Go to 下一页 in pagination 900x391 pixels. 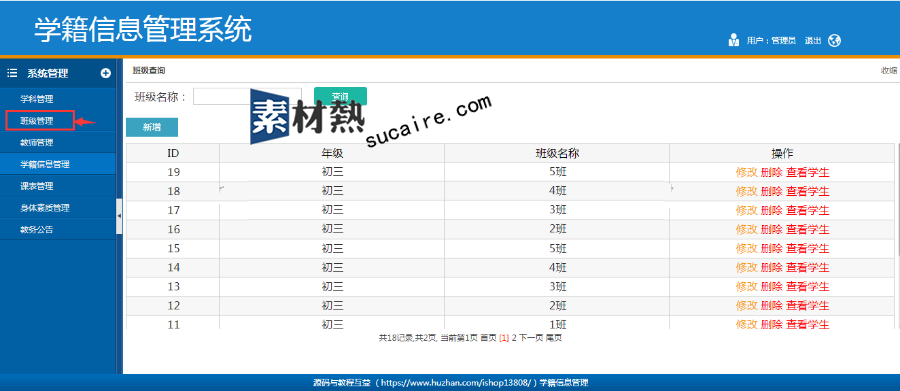(x=531, y=338)
